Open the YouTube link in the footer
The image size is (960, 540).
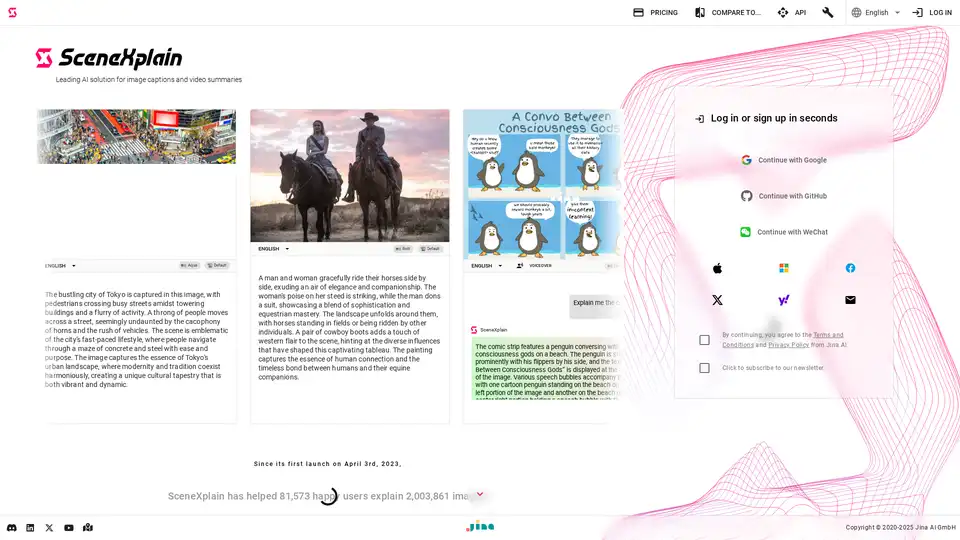(69, 527)
